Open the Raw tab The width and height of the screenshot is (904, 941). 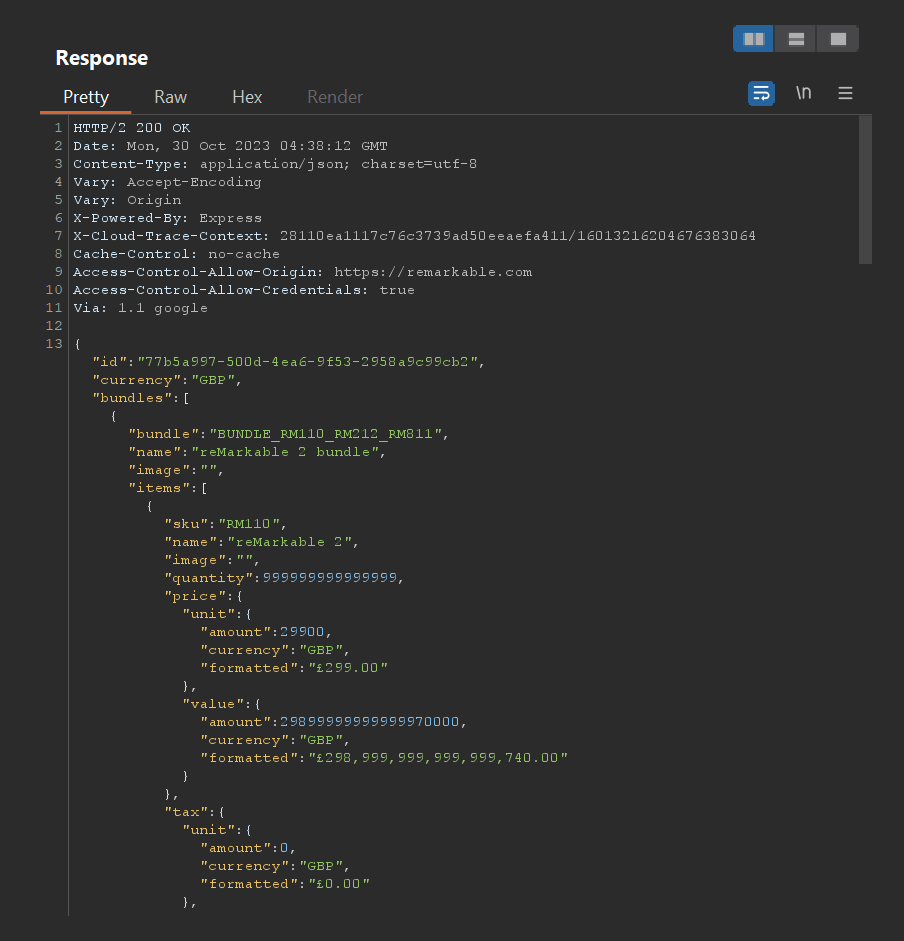point(170,97)
